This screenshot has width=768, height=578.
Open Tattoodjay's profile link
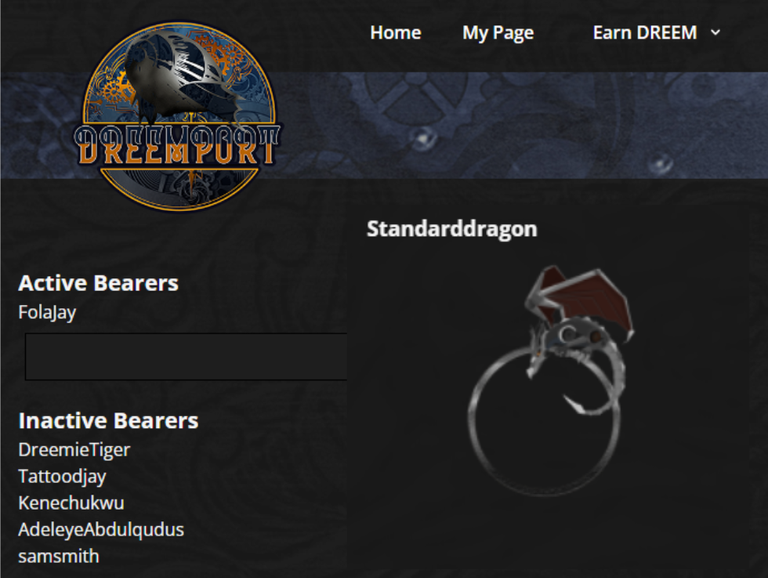click(62, 477)
